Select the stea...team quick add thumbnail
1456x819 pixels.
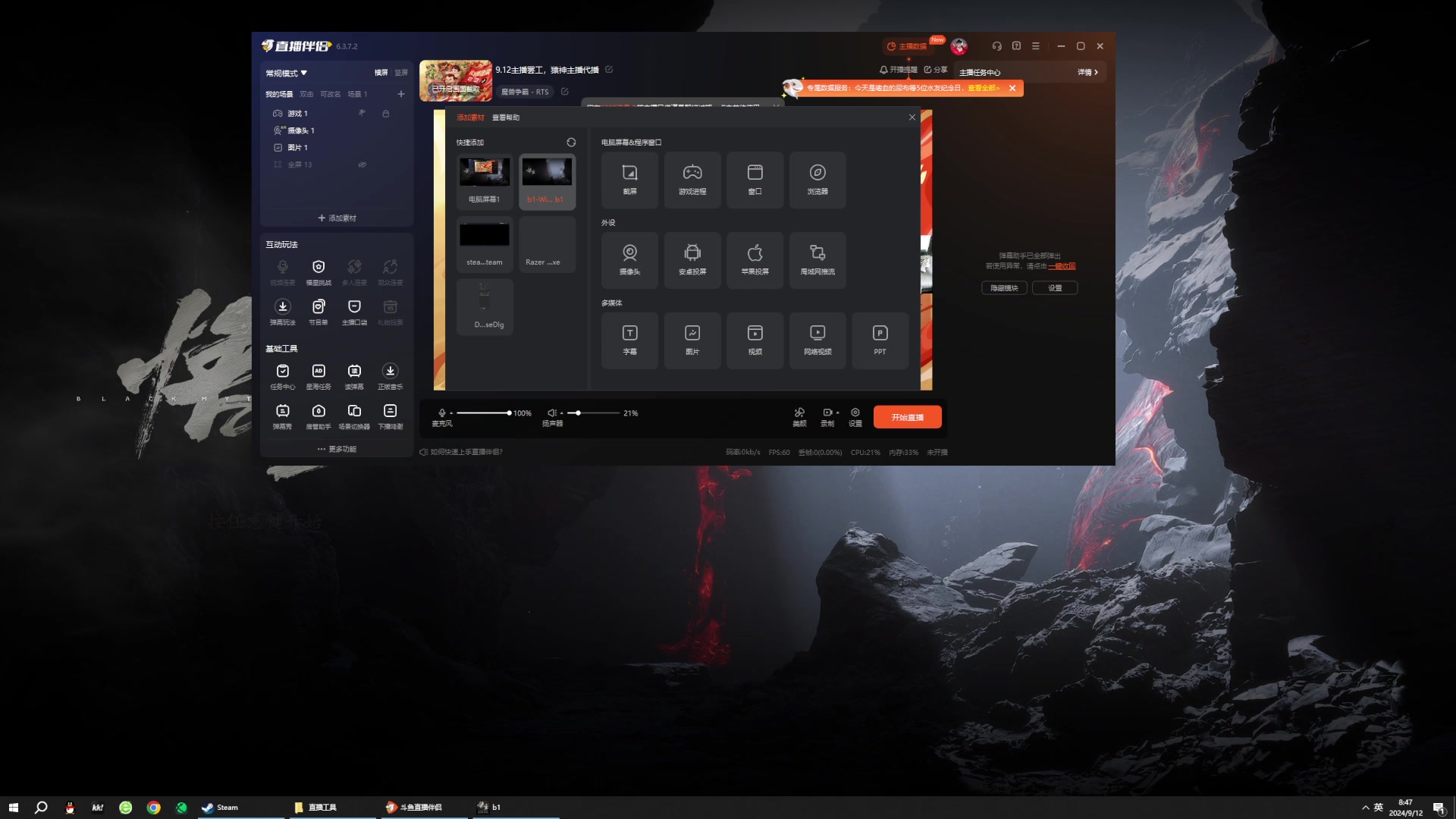[x=484, y=244]
